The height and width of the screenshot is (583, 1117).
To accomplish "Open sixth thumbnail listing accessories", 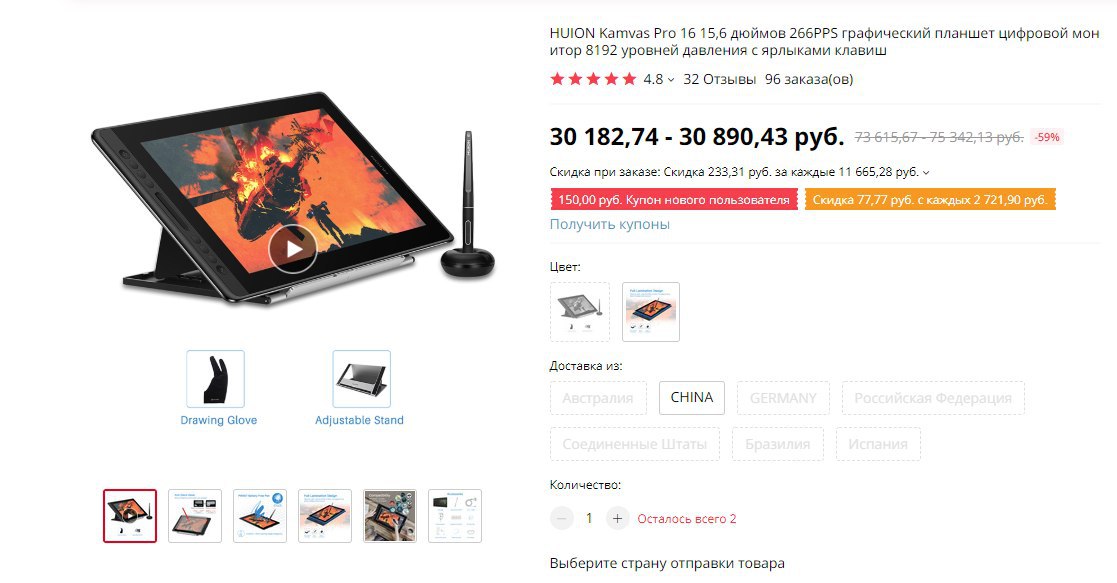I will pyautogui.click(x=454, y=516).
